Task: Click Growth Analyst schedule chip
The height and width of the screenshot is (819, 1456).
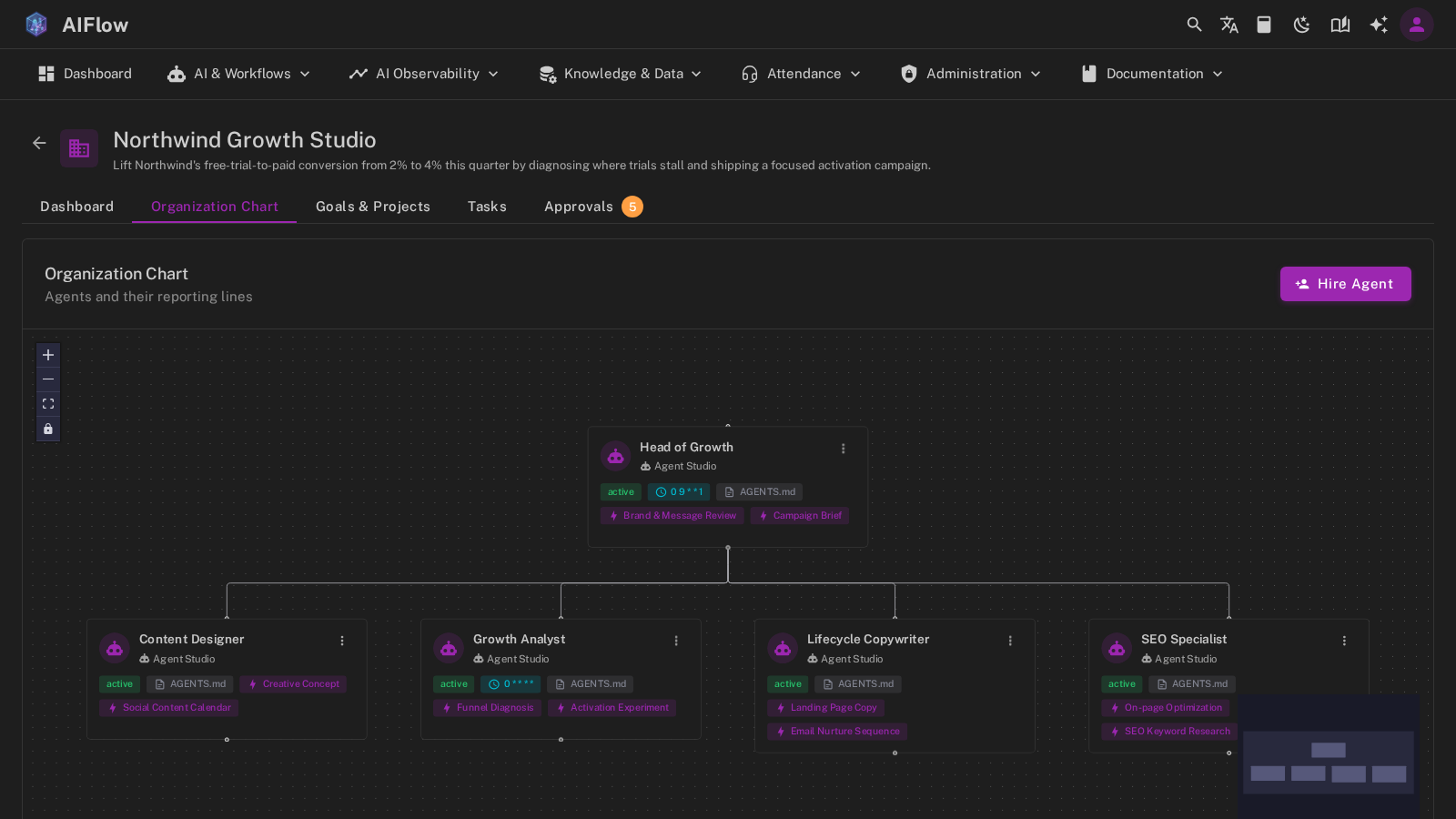Action: click(511, 684)
